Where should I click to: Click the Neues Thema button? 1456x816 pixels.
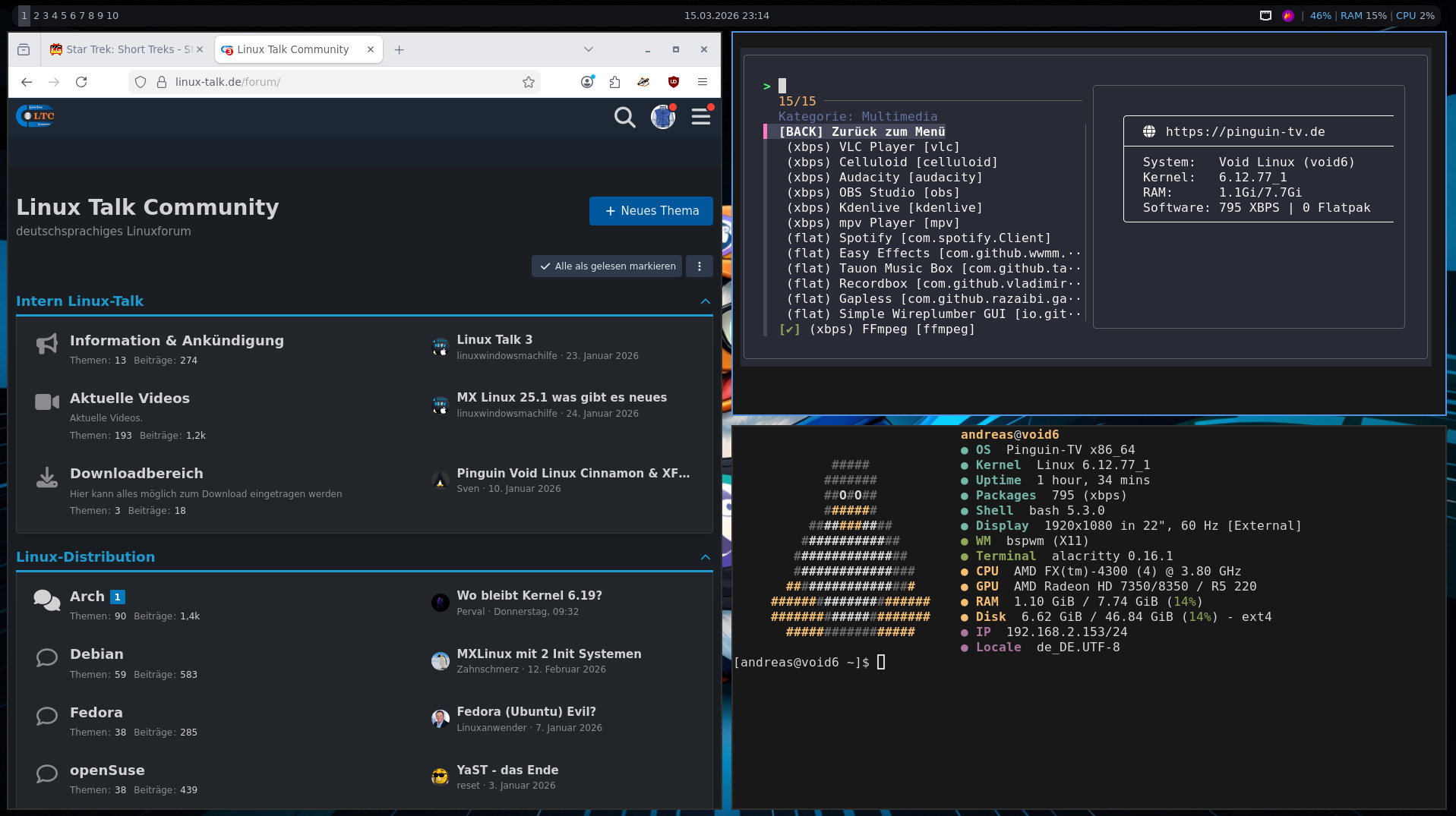[651, 211]
